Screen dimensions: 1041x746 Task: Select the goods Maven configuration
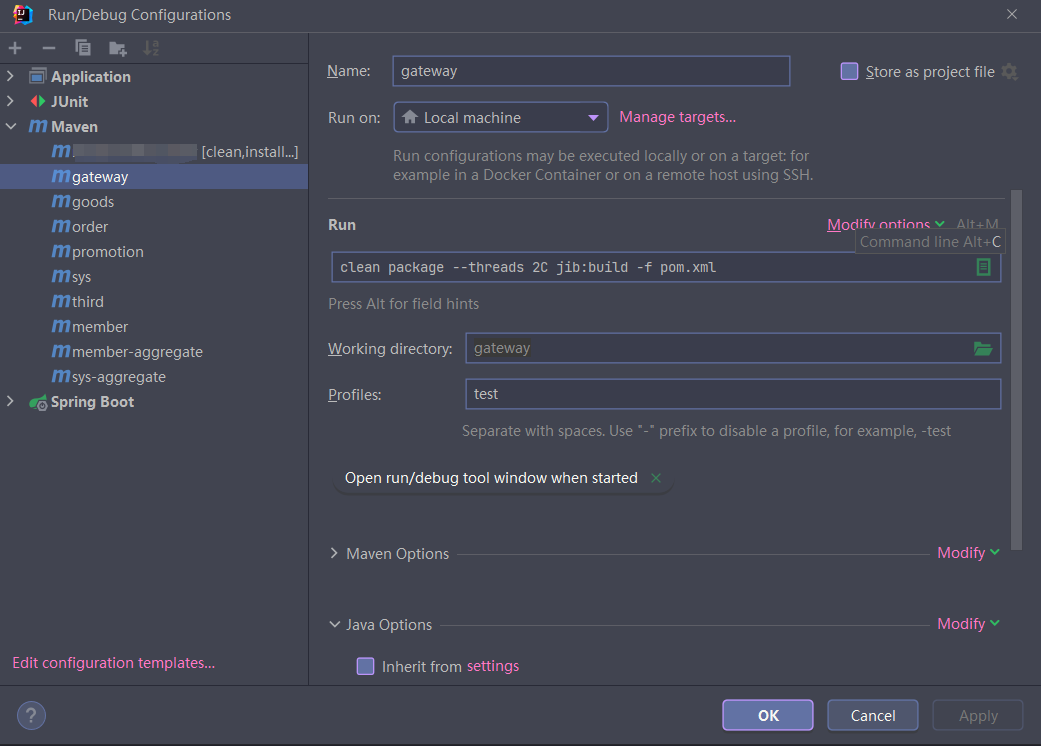click(x=154, y=202)
